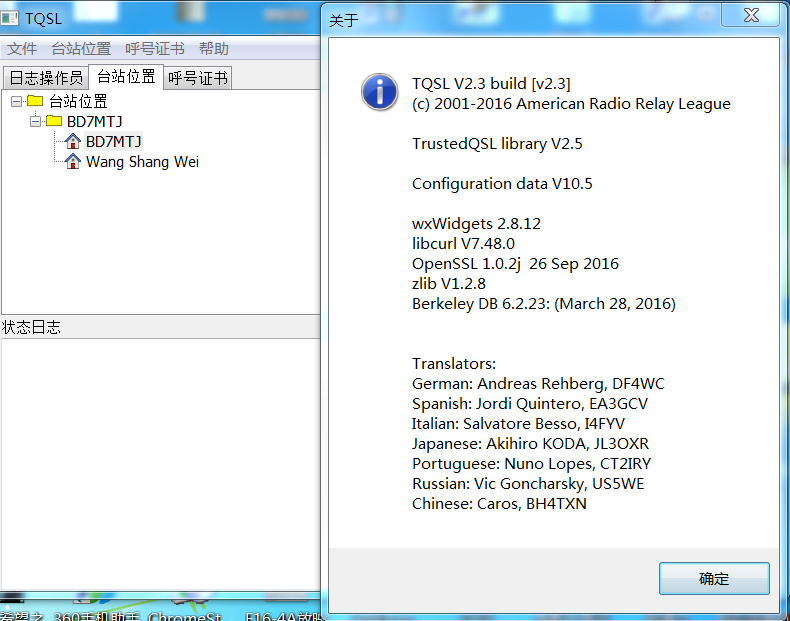Image resolution: width=790 pixels, height=621 pixels.
Task: Click the TQSL window title text
Action: 43,19
